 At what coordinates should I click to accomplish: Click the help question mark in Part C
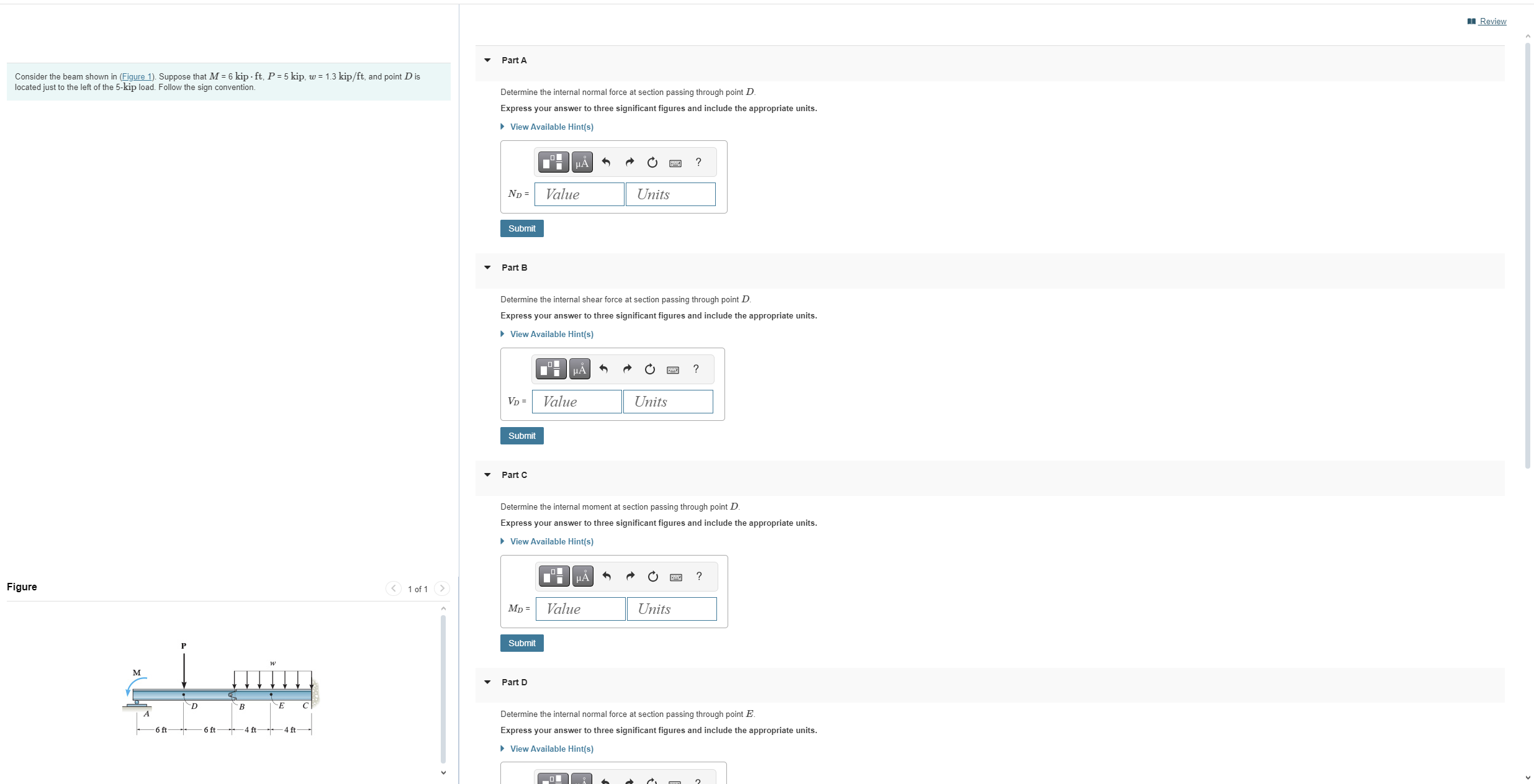tap(699, 577)
